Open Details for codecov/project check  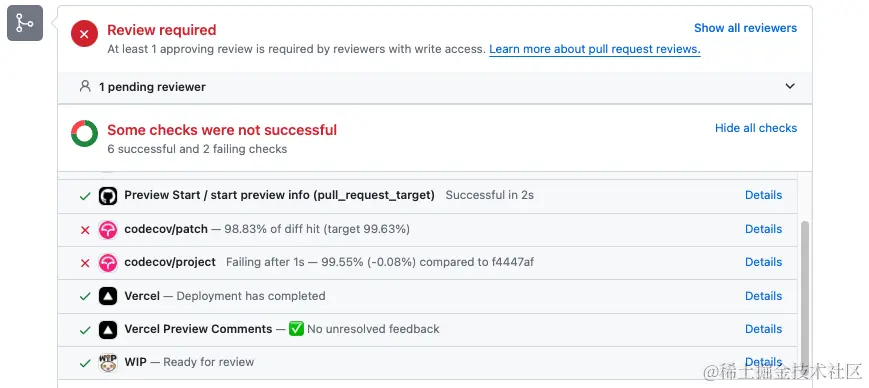coord(763,262)
